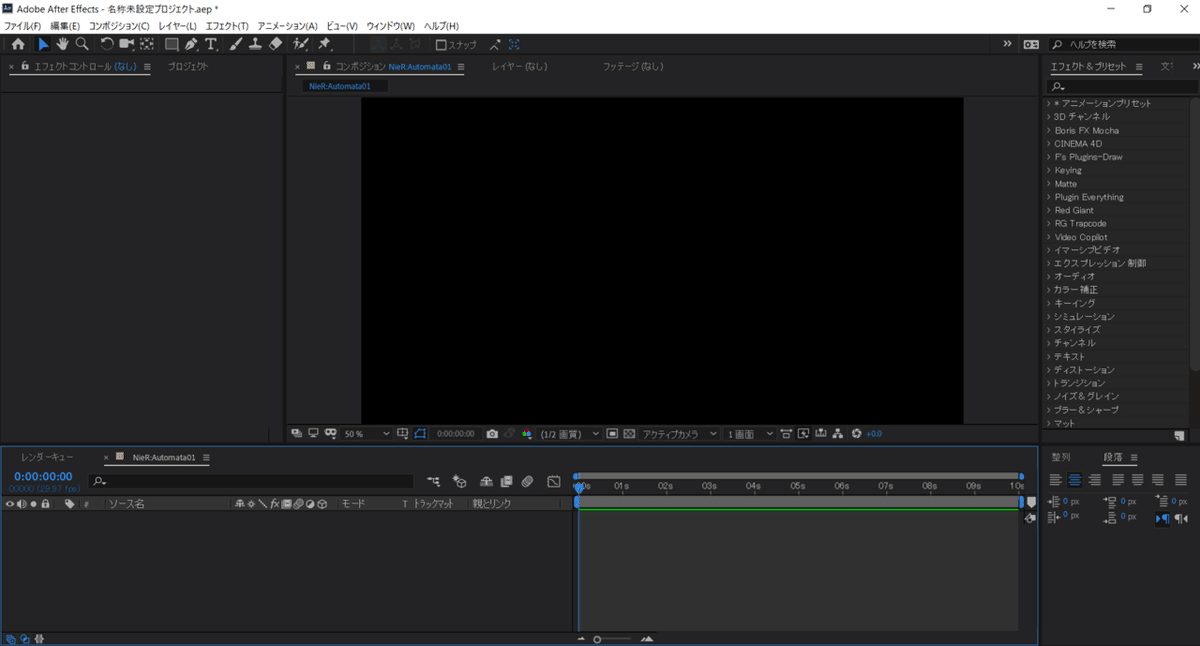Click the NieR:Automata01 breadcrumb in viewer
This screenshot has height=646, width=1200.
(340, 86)
